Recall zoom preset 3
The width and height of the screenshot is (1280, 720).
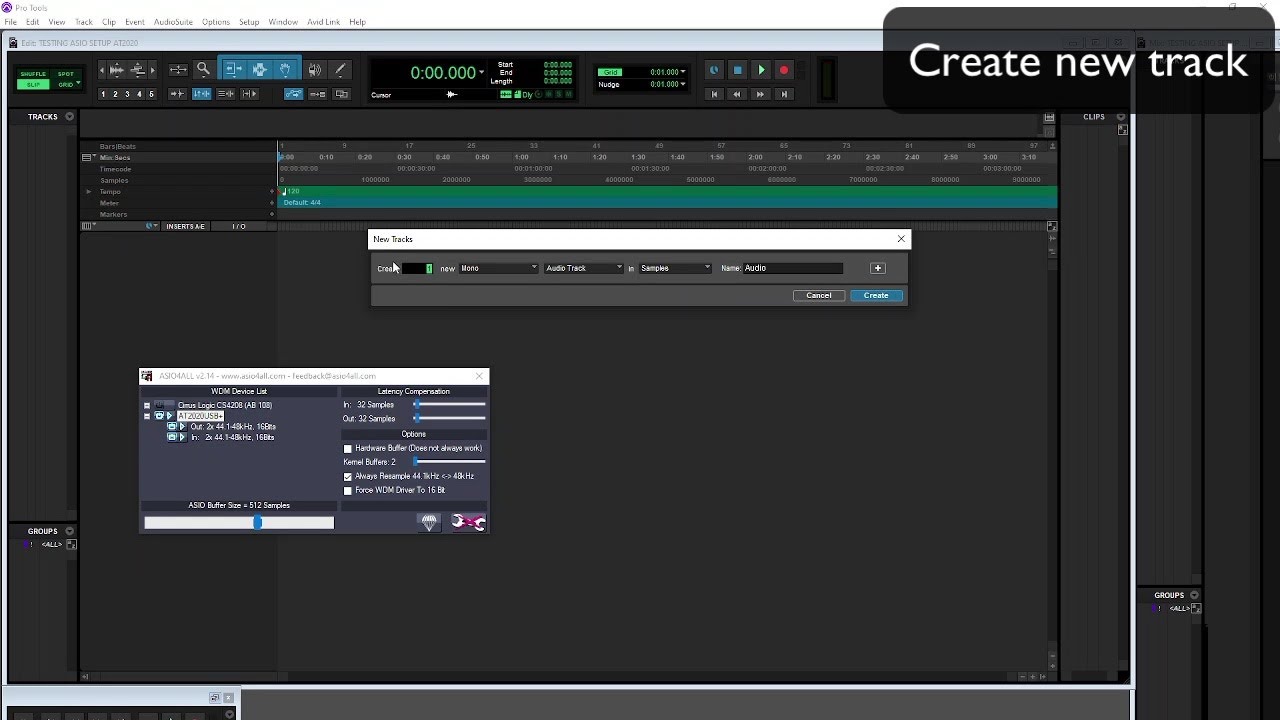click(127, 94)
